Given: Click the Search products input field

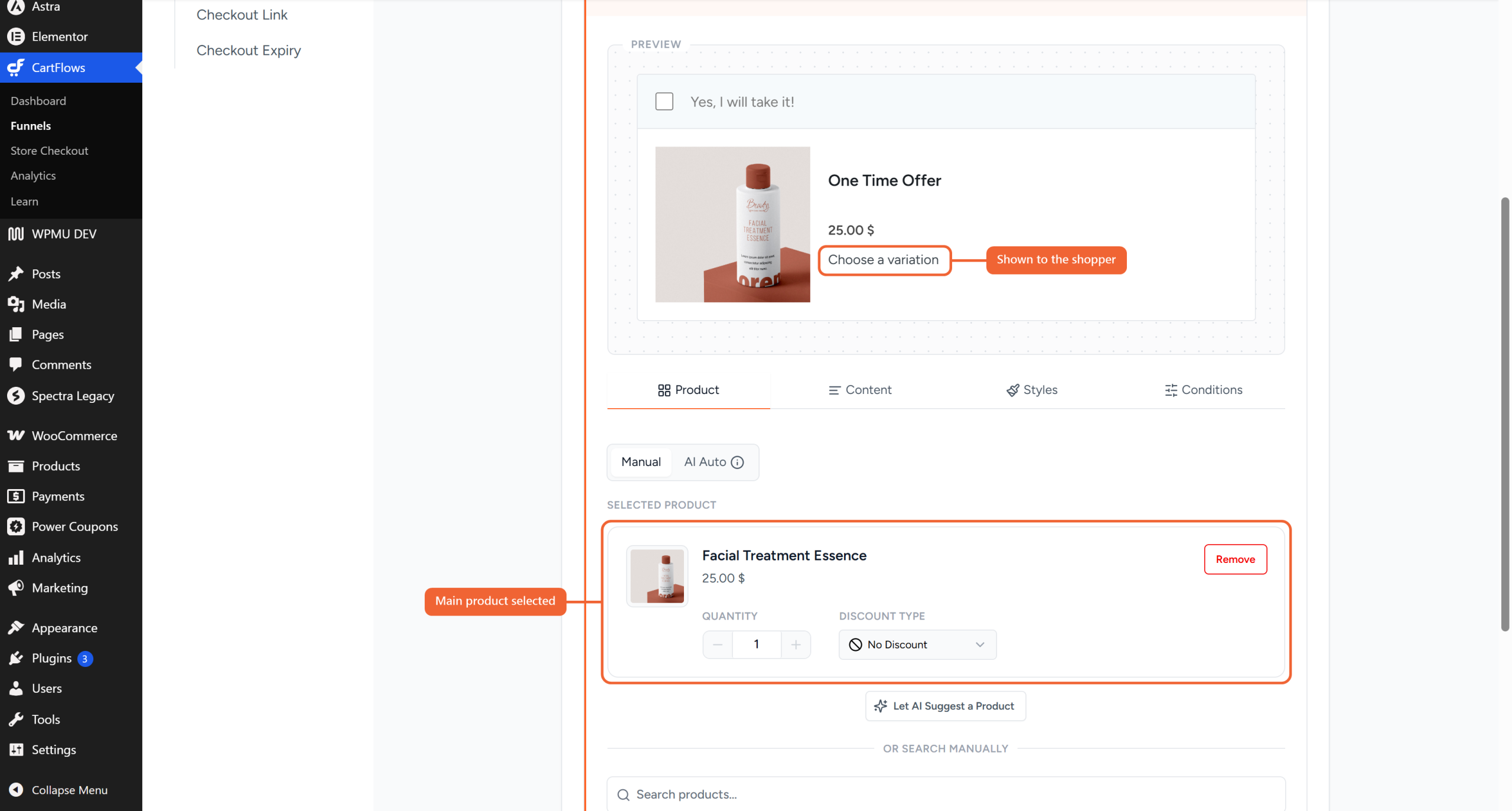Looking at the screenshot, I should pyautogui.click(x=946, y=794).
